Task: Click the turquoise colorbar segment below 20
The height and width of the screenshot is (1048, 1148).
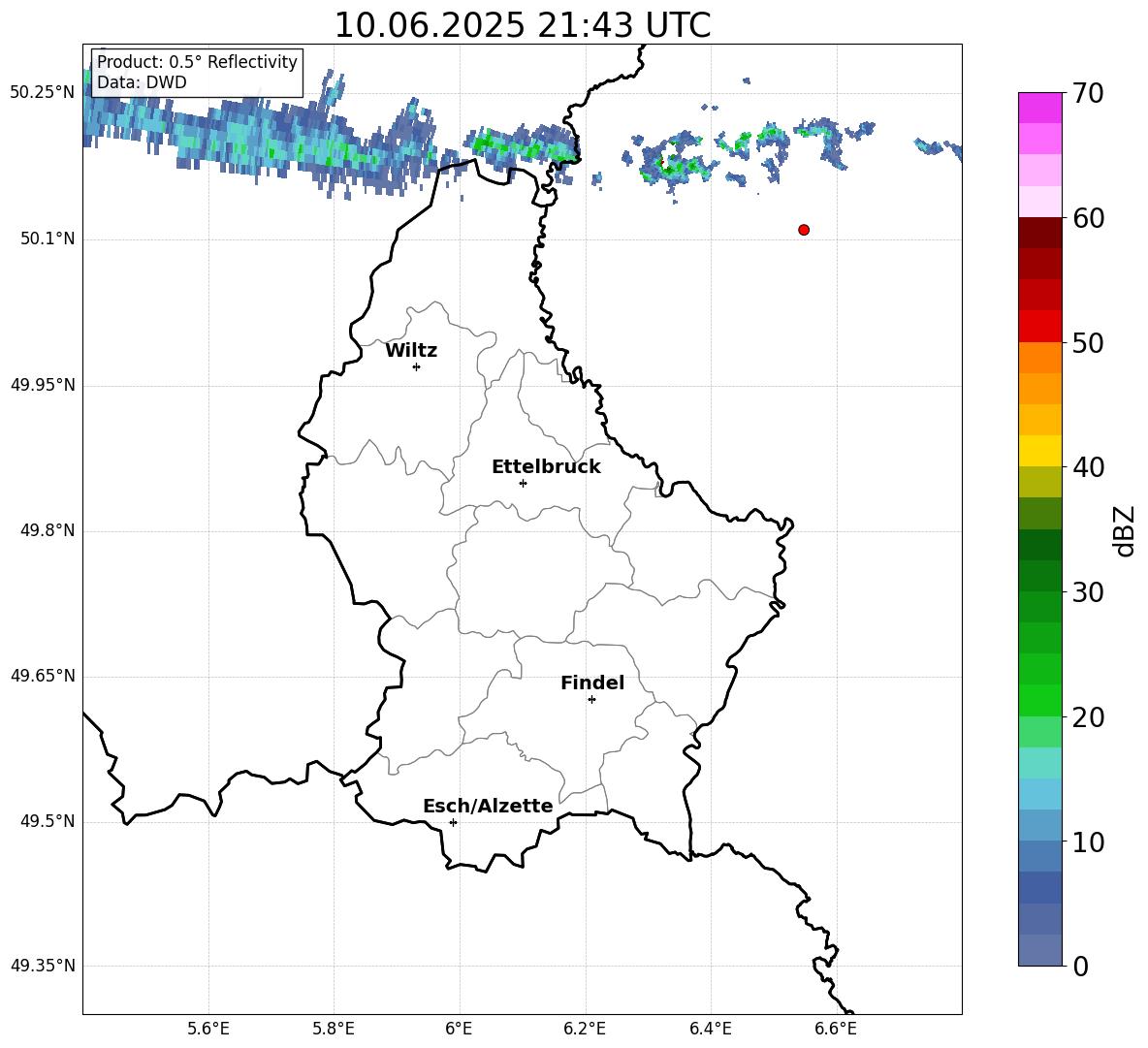Action: pos(1039,763)
